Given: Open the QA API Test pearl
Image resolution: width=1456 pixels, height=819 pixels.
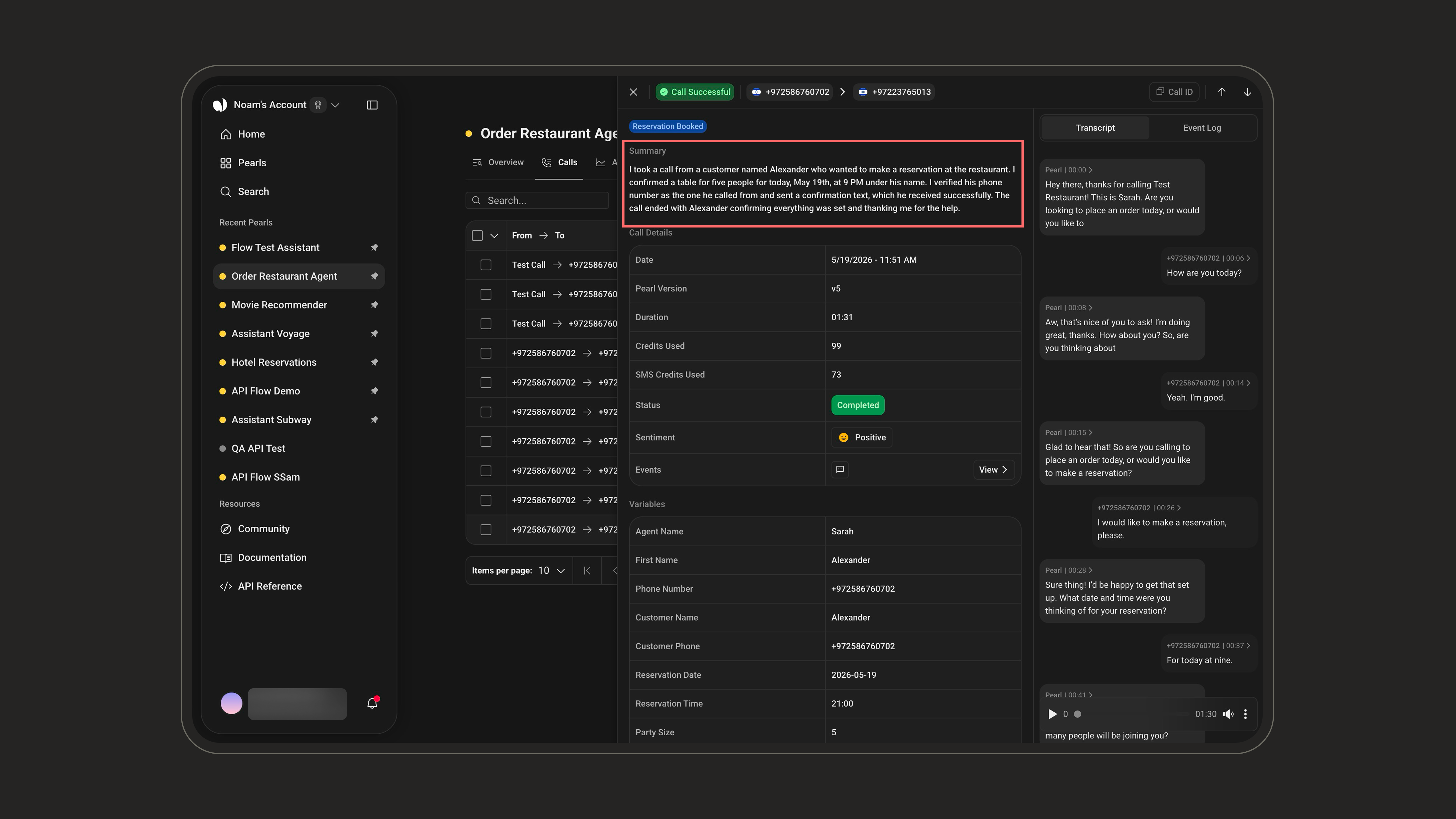Looking at the screenshot, I should tap(299, 449).
